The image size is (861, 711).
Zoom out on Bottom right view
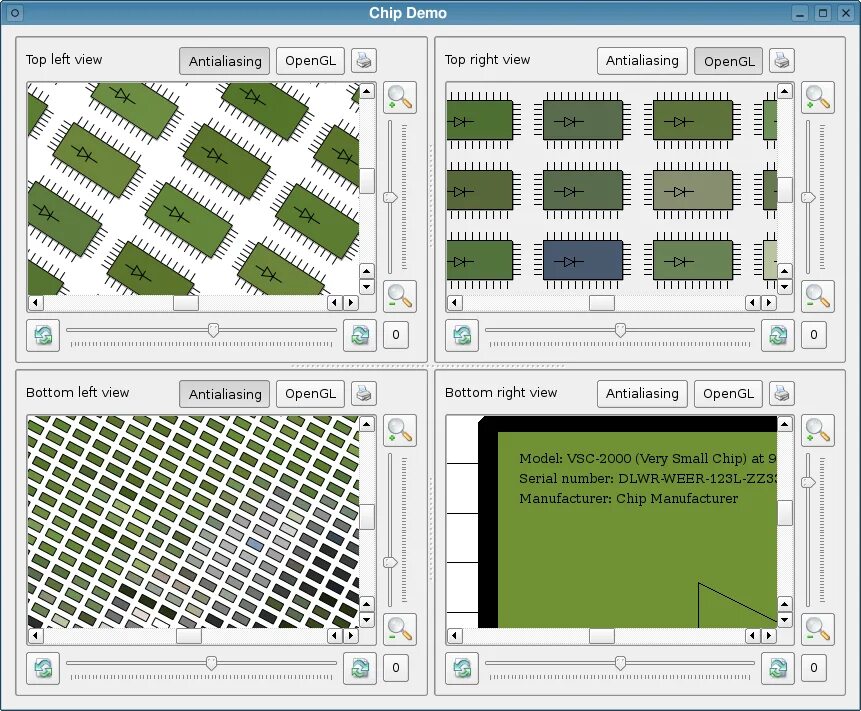tap(818, 629)
